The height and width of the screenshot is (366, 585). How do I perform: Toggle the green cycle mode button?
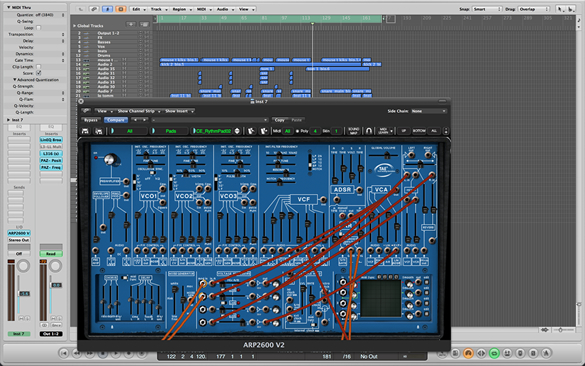494,353
